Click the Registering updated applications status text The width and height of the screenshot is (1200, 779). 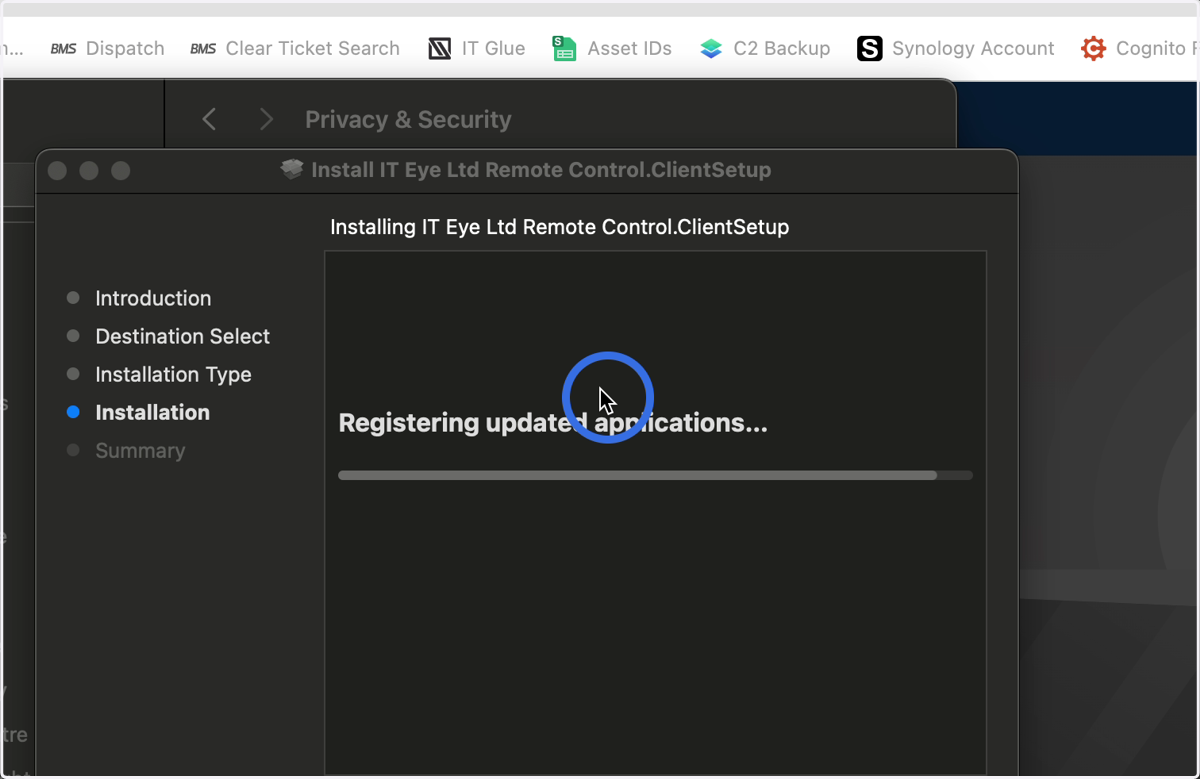(x=553, y=423)
